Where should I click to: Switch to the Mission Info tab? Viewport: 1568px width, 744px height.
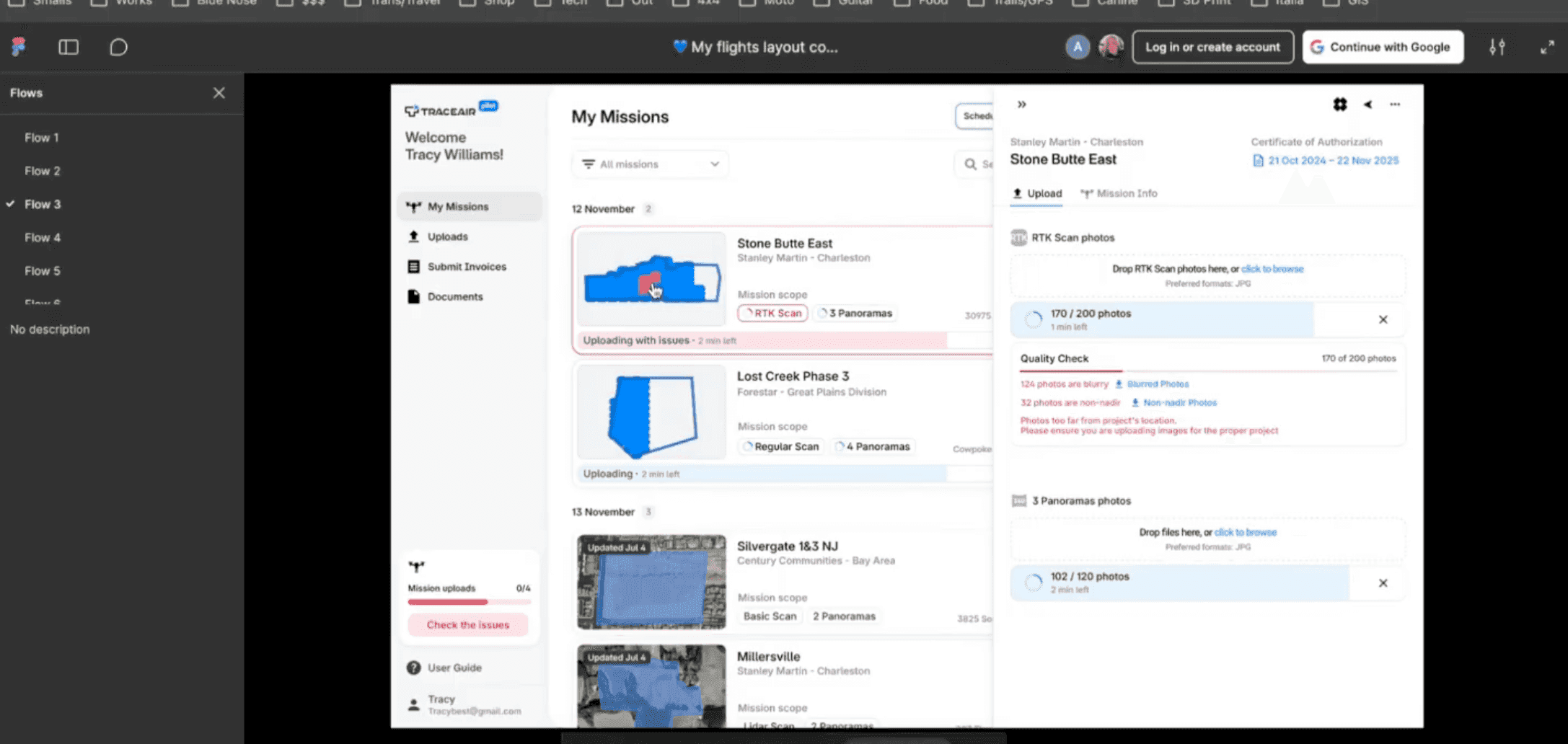tap(1119, 193)
